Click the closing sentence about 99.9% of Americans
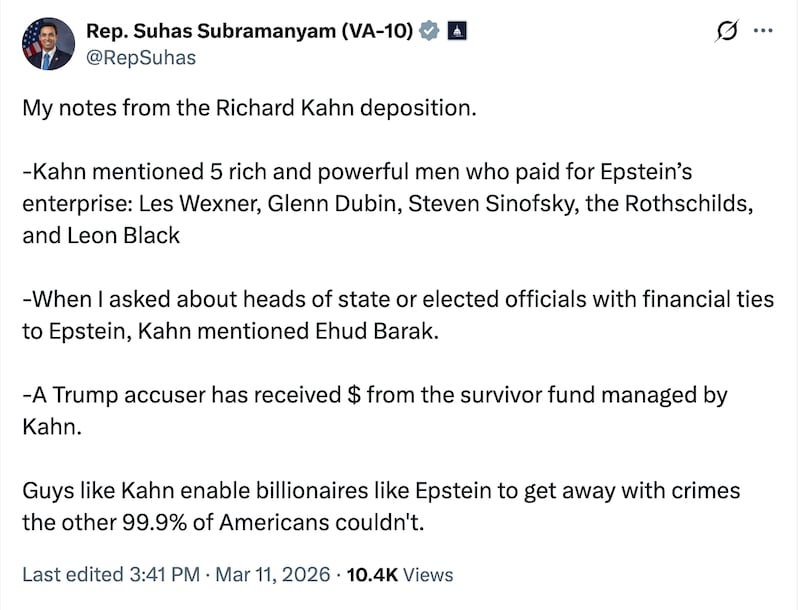This screenshot has height=610, width=800. [380, 491]
